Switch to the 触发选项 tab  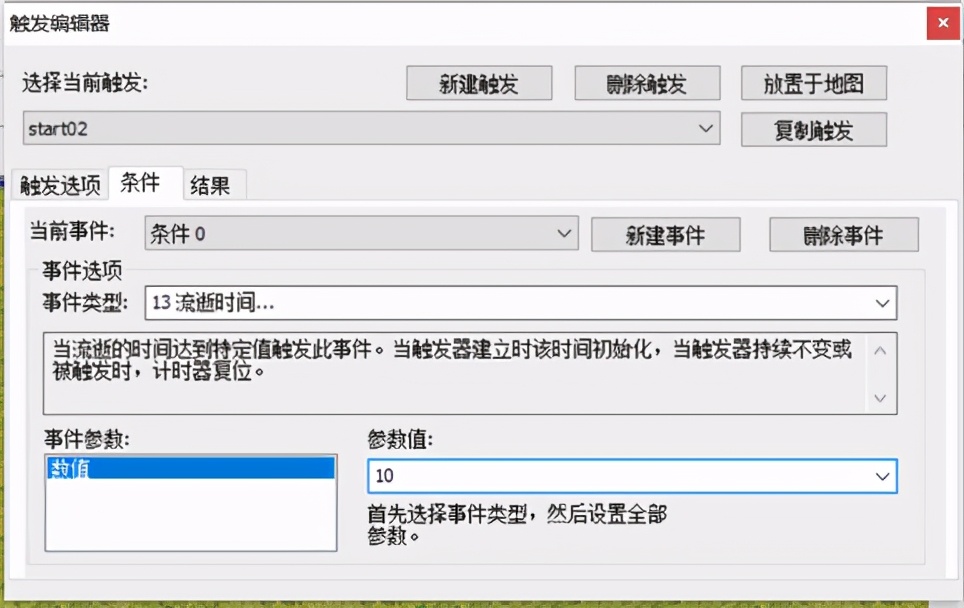click(x=60, y=185)
